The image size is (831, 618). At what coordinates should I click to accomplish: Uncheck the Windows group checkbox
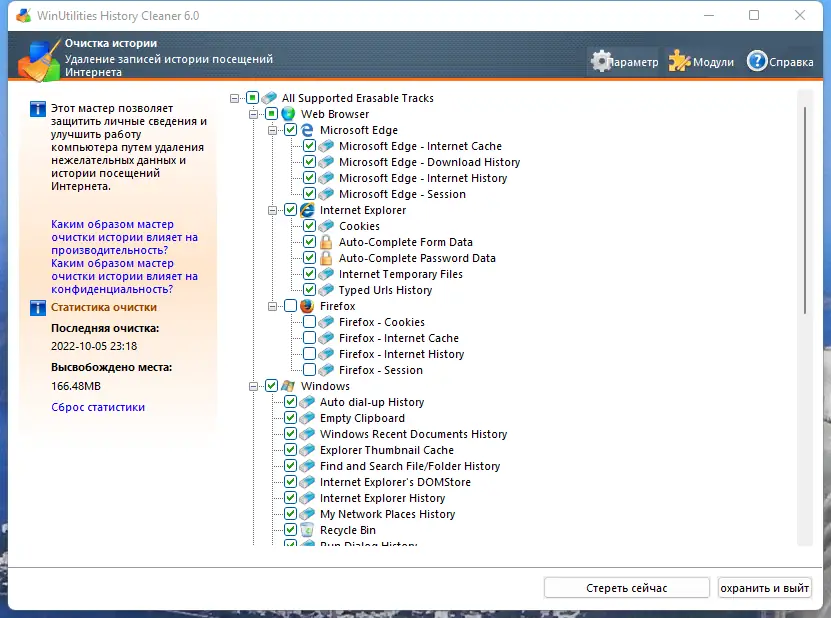point(271,386)
